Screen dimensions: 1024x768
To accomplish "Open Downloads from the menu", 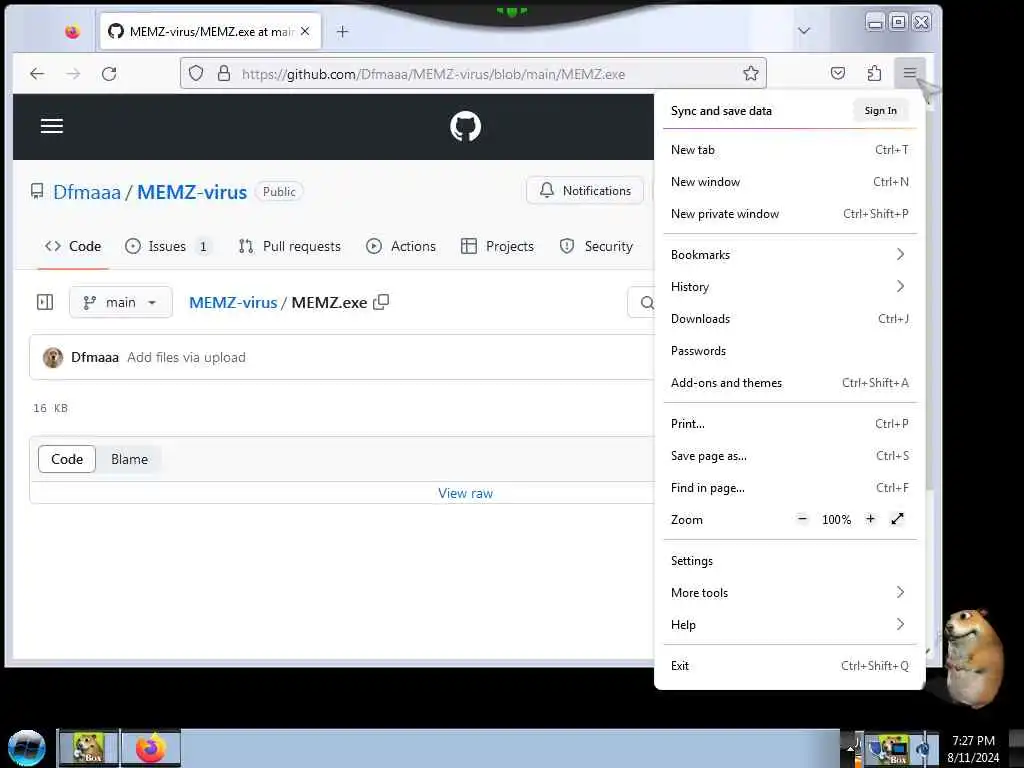I will [x=790, y=318].
